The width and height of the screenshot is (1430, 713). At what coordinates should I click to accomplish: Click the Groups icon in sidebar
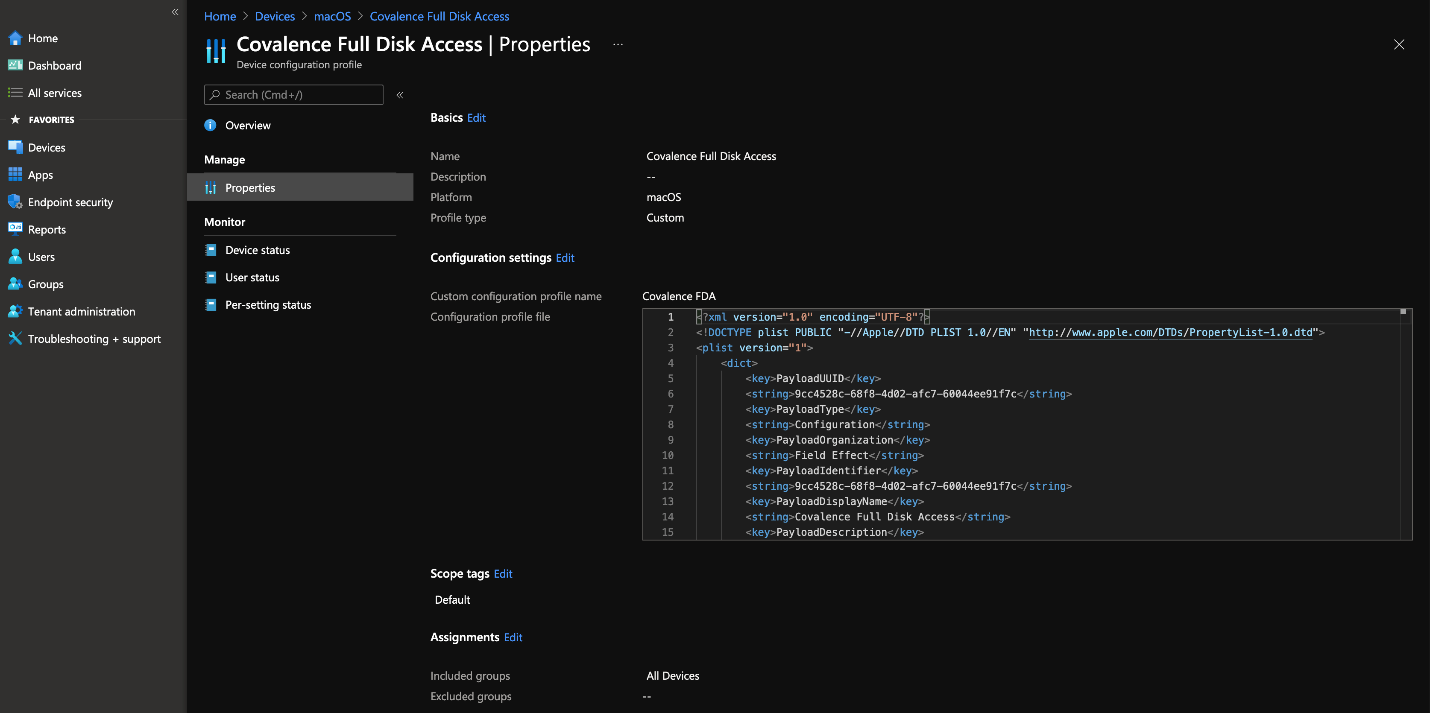(15, 284)
